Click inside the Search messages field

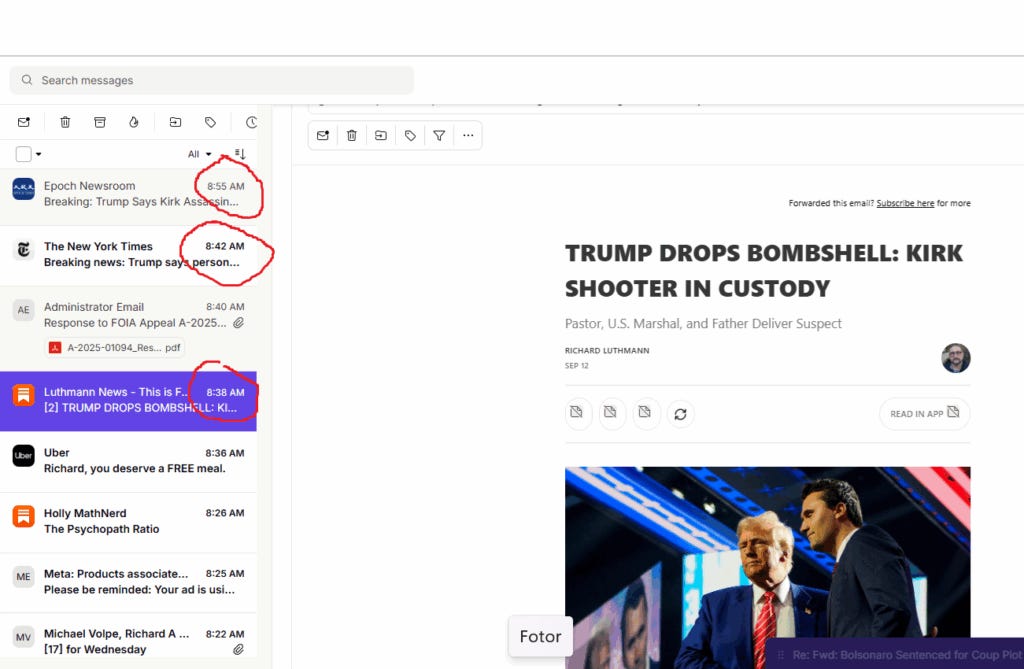click(x=210, y=80)
